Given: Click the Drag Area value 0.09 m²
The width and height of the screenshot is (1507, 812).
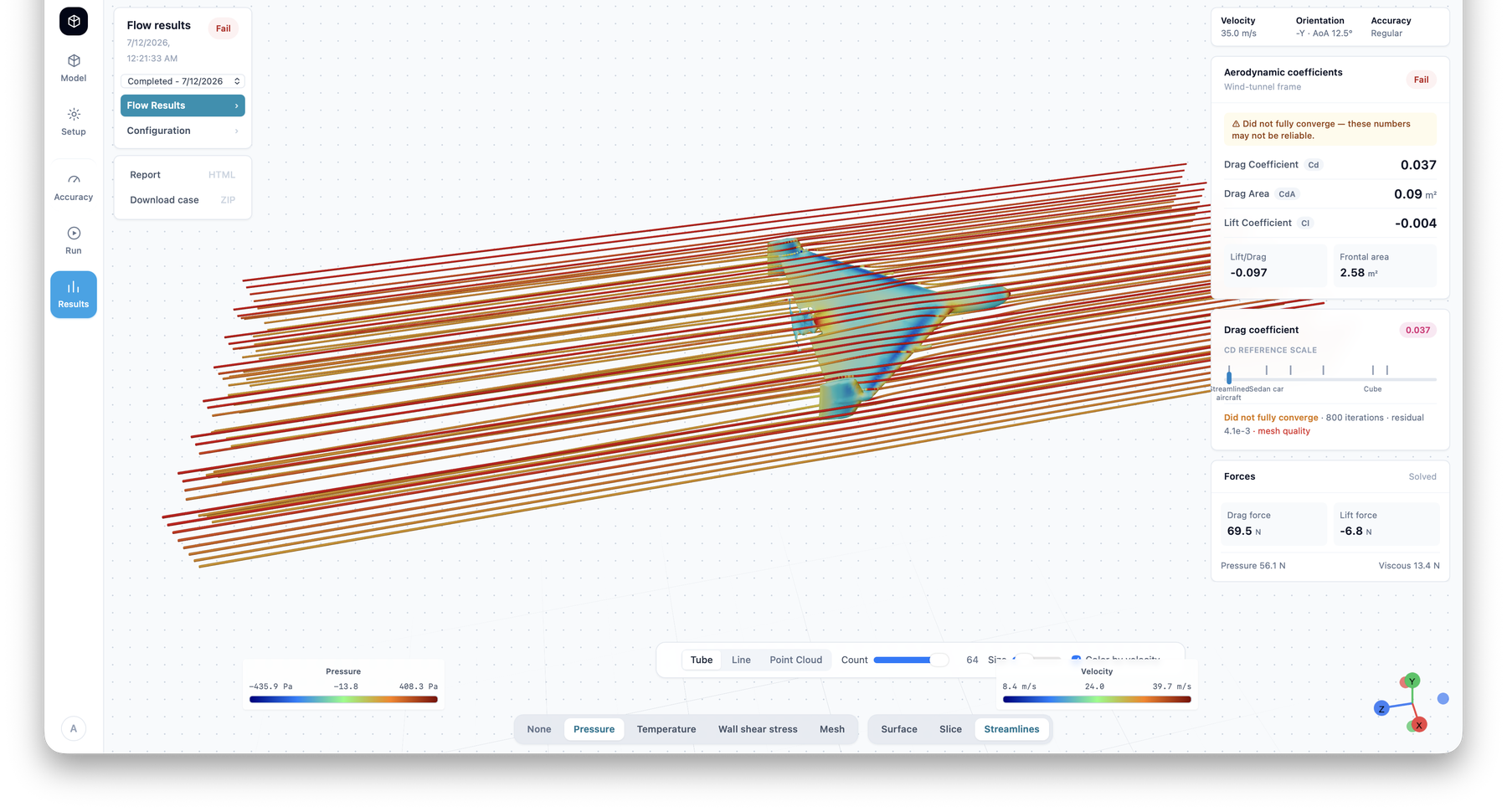Looking at the screenshot, I should click(x=1415, y=194).
